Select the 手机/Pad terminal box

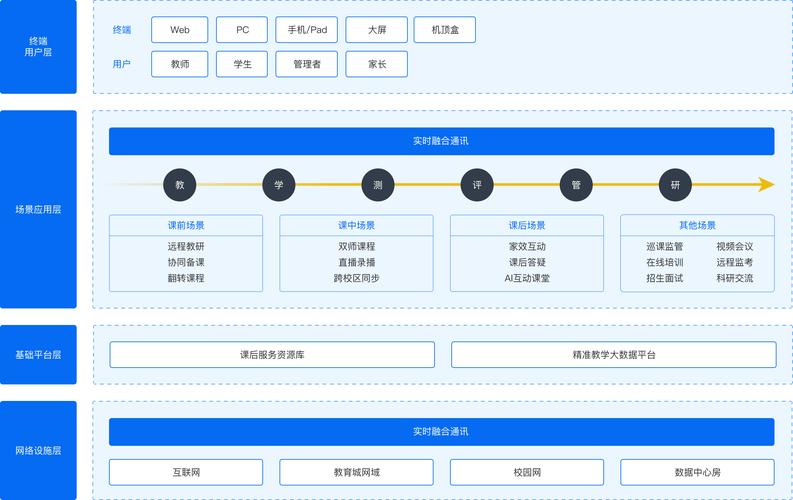307,30
